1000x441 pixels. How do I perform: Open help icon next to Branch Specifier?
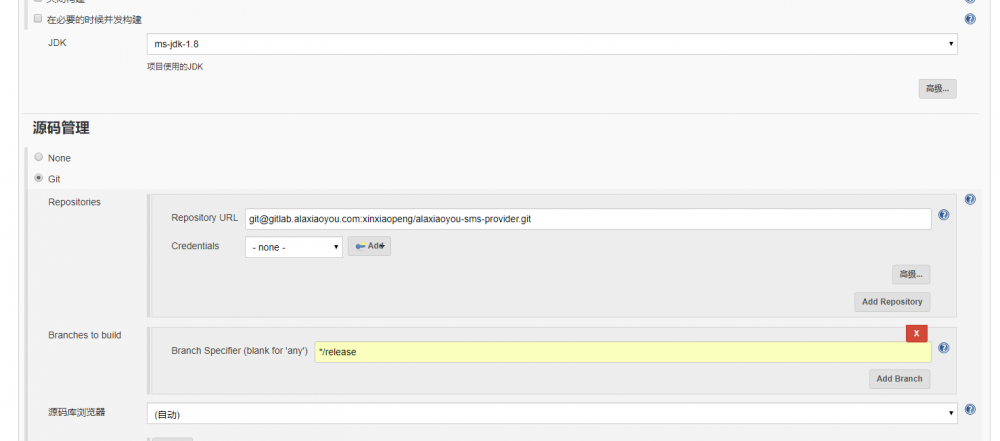pyautogui.click(x=944, y=348)
